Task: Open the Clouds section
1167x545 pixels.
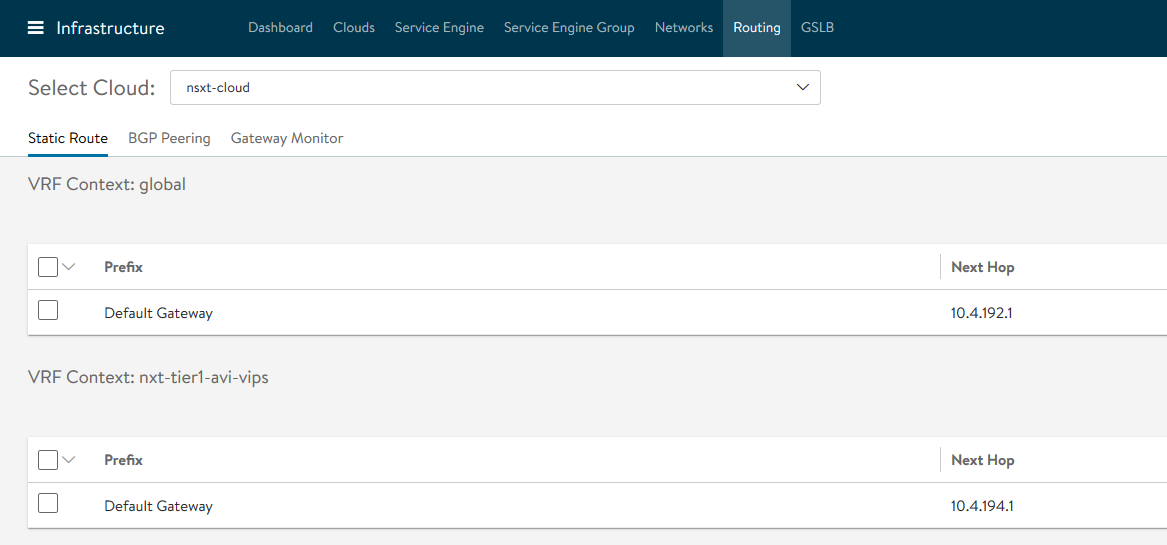Action: click(354, 28)
